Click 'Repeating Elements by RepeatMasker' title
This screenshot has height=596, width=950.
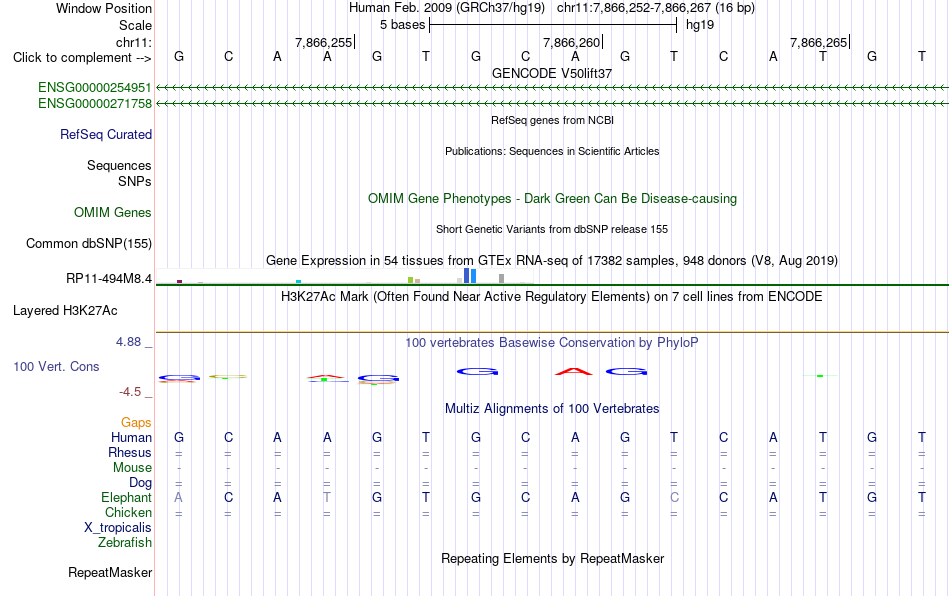point(552,558)
